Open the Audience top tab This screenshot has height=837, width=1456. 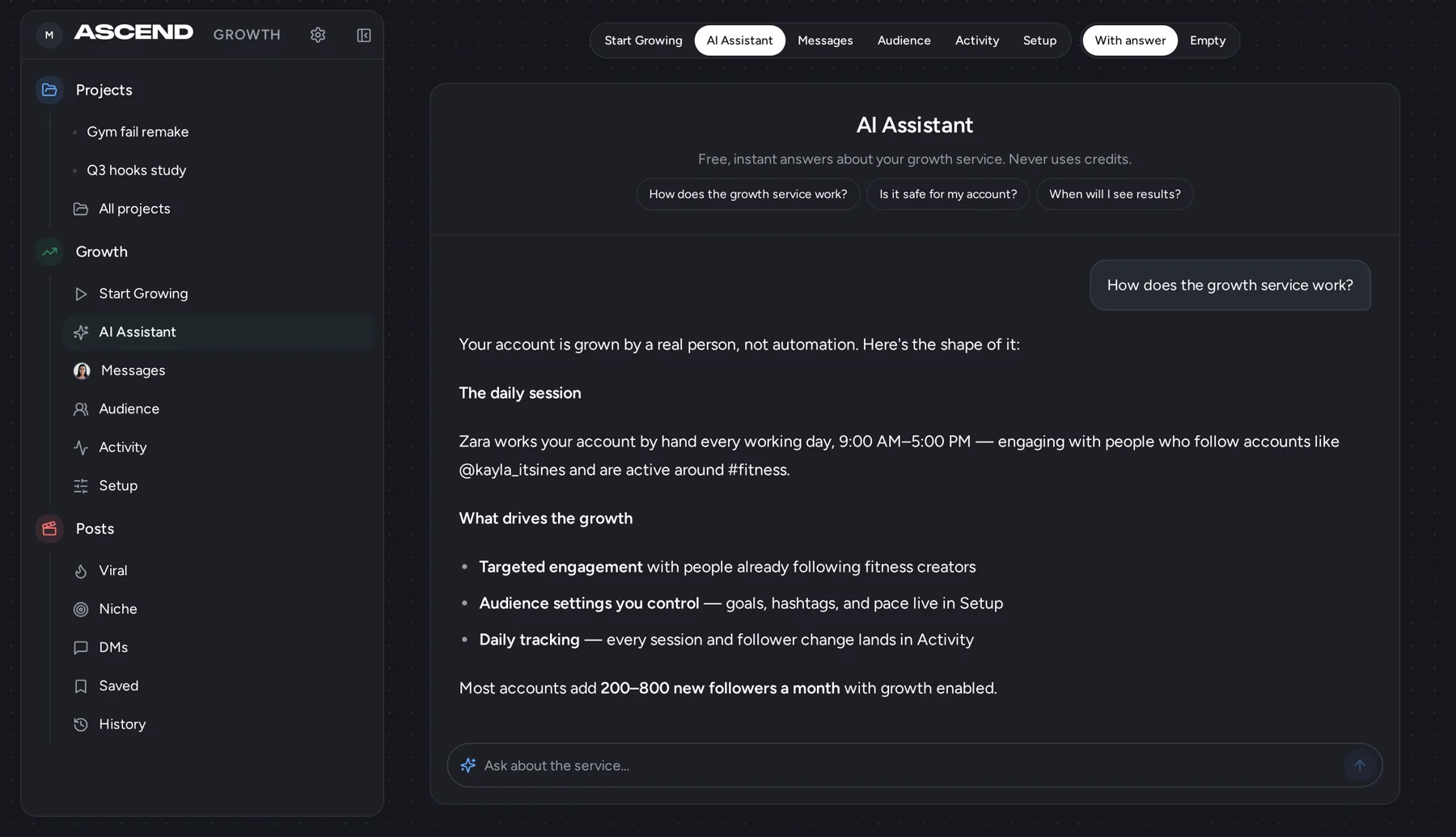904,40
